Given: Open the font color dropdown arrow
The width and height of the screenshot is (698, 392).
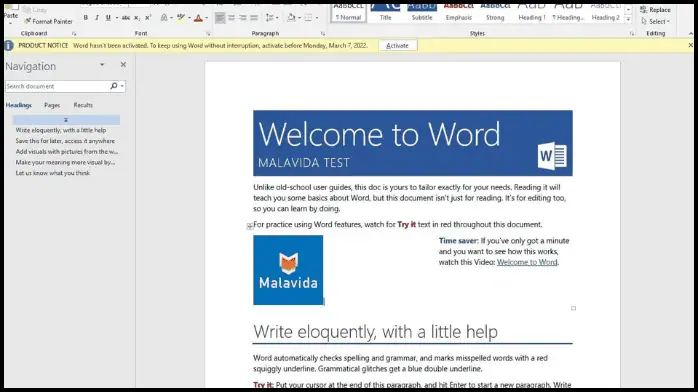Looking at the screenshot, I should (207, 18).
